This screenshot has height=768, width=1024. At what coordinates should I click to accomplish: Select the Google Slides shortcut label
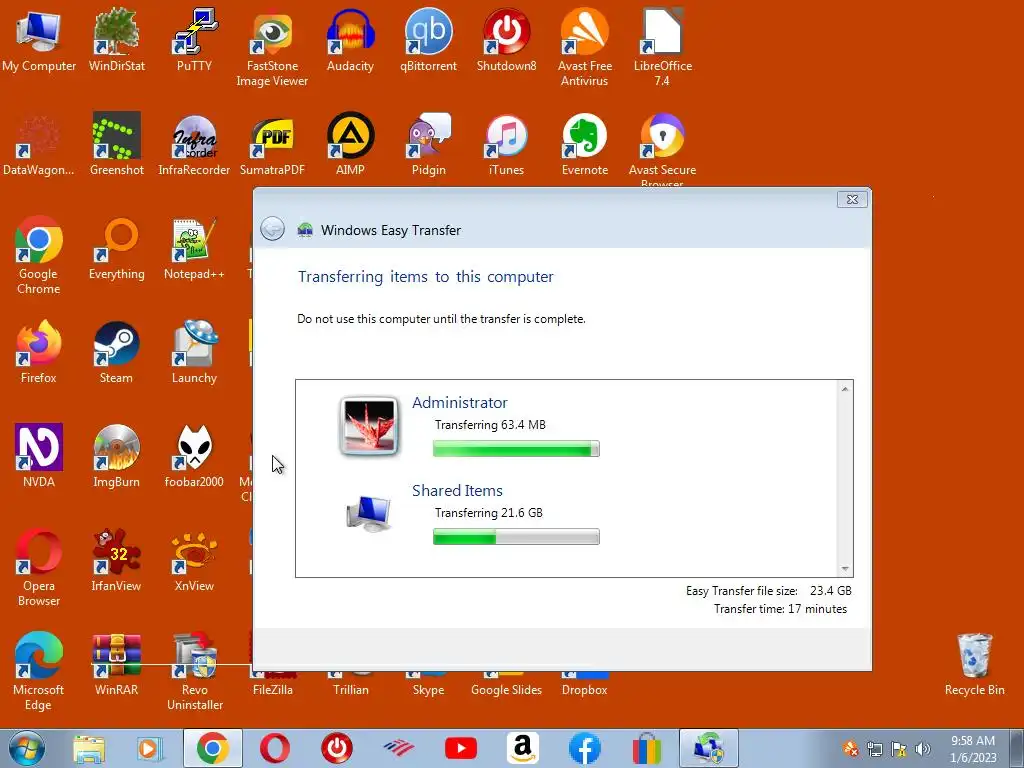pos(506,690)
